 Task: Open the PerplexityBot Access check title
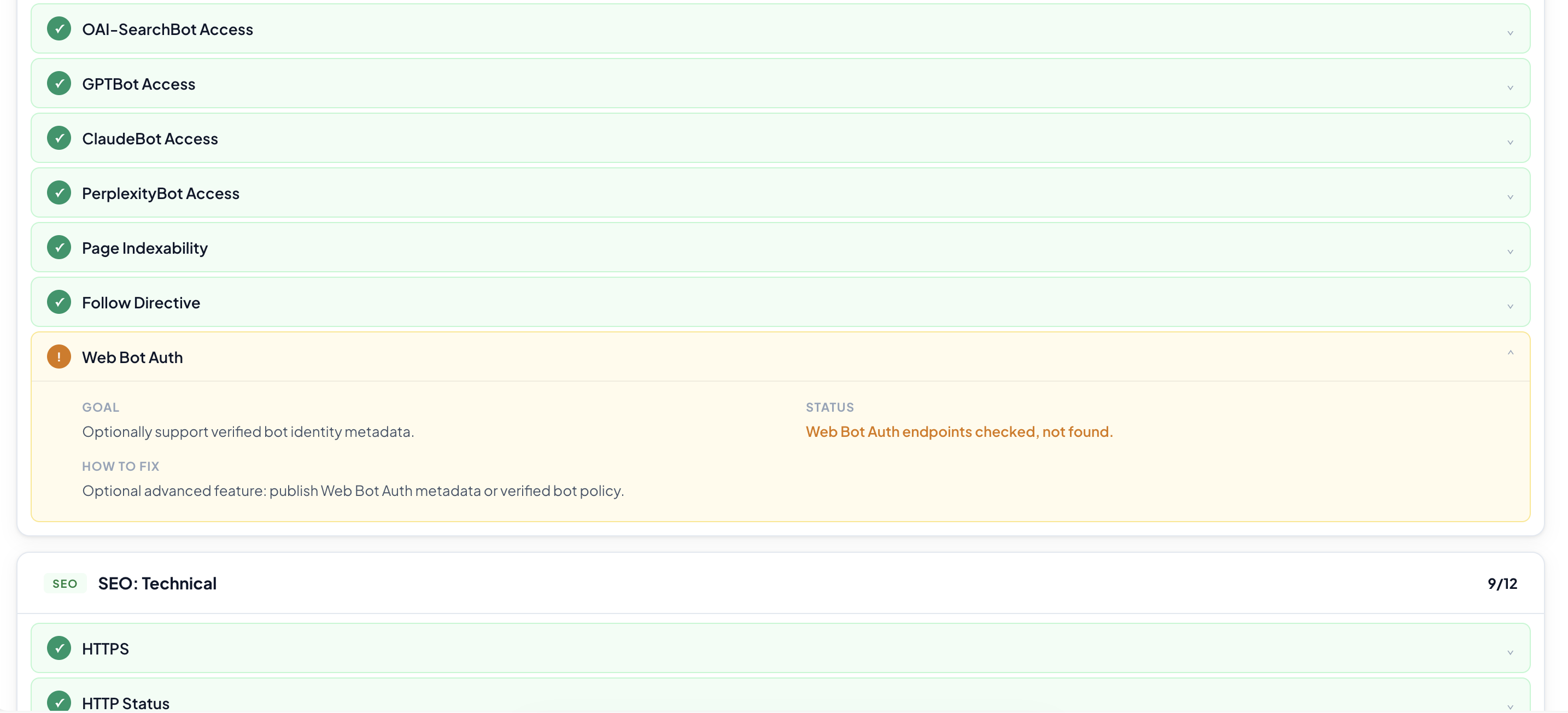point(161,194)
